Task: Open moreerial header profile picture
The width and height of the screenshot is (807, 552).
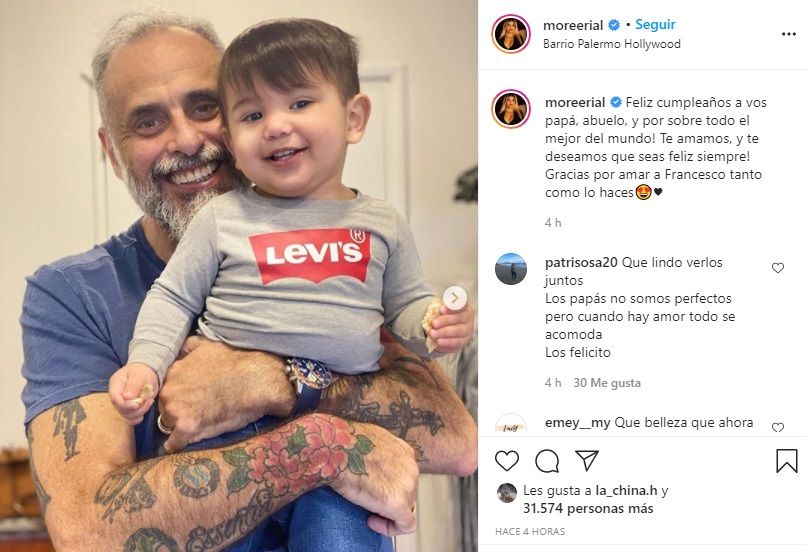Action: pos(511,33)
